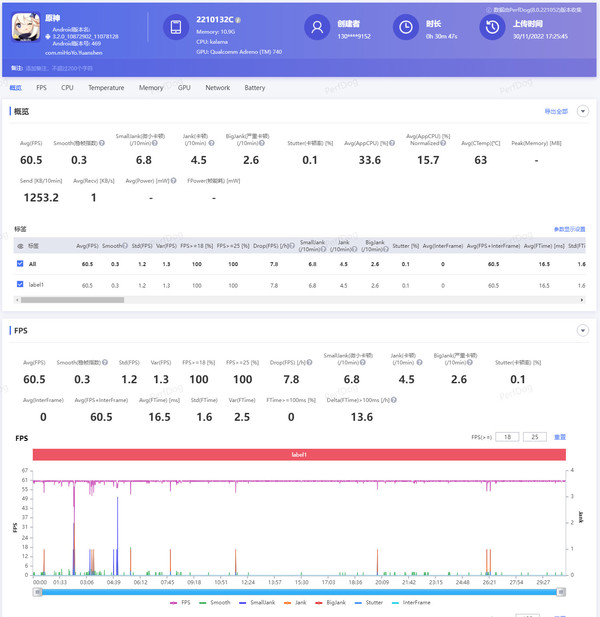Switch to the Battery tab

pyautogui.click(x=255, y=88)
